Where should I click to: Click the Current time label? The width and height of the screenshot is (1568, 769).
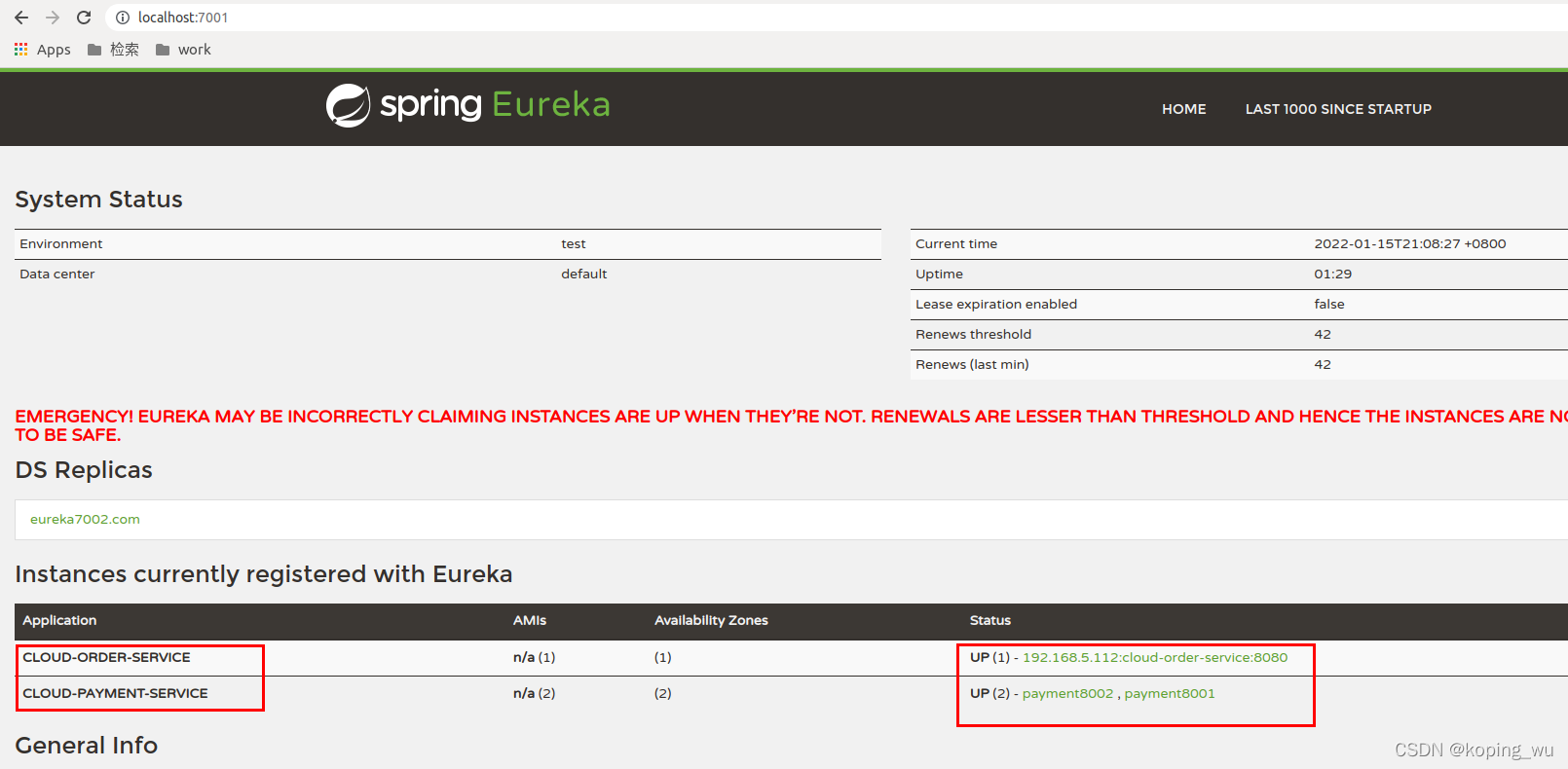tap(956, 244)
